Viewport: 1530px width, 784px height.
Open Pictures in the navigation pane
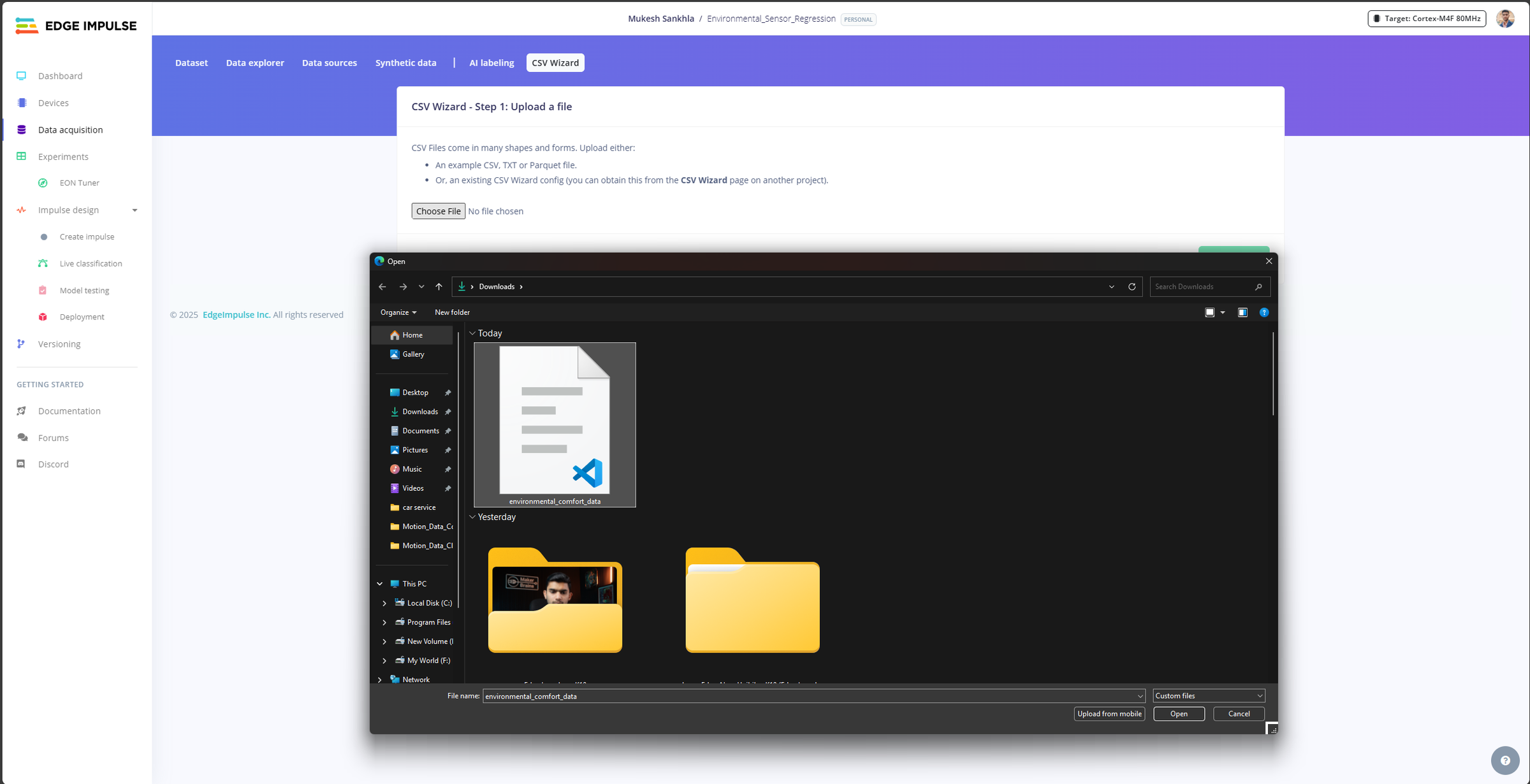click(x=415, y=449)
